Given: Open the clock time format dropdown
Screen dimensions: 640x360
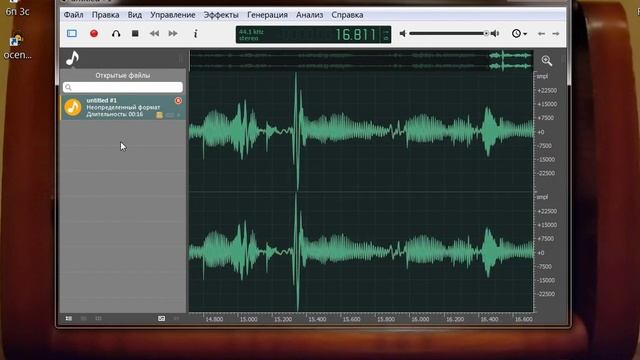Looking at the screenshot, I should [x=519, y=33].
